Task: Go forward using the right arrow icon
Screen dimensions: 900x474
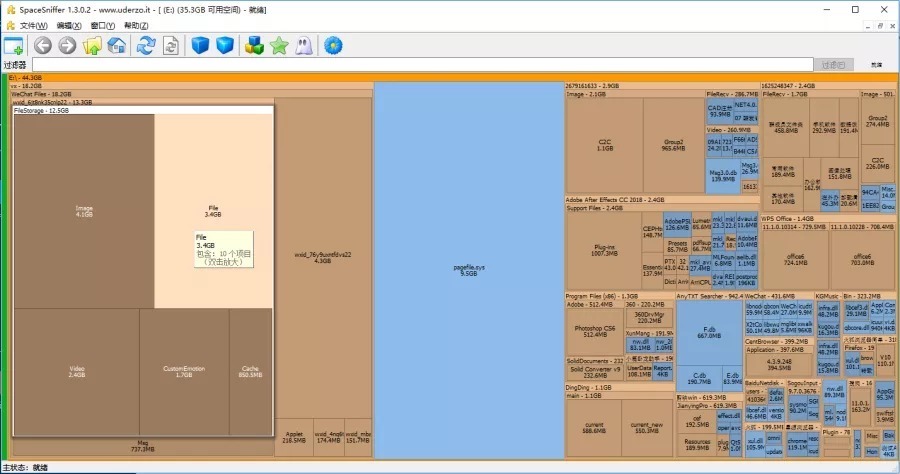Action: click(67, 45)
